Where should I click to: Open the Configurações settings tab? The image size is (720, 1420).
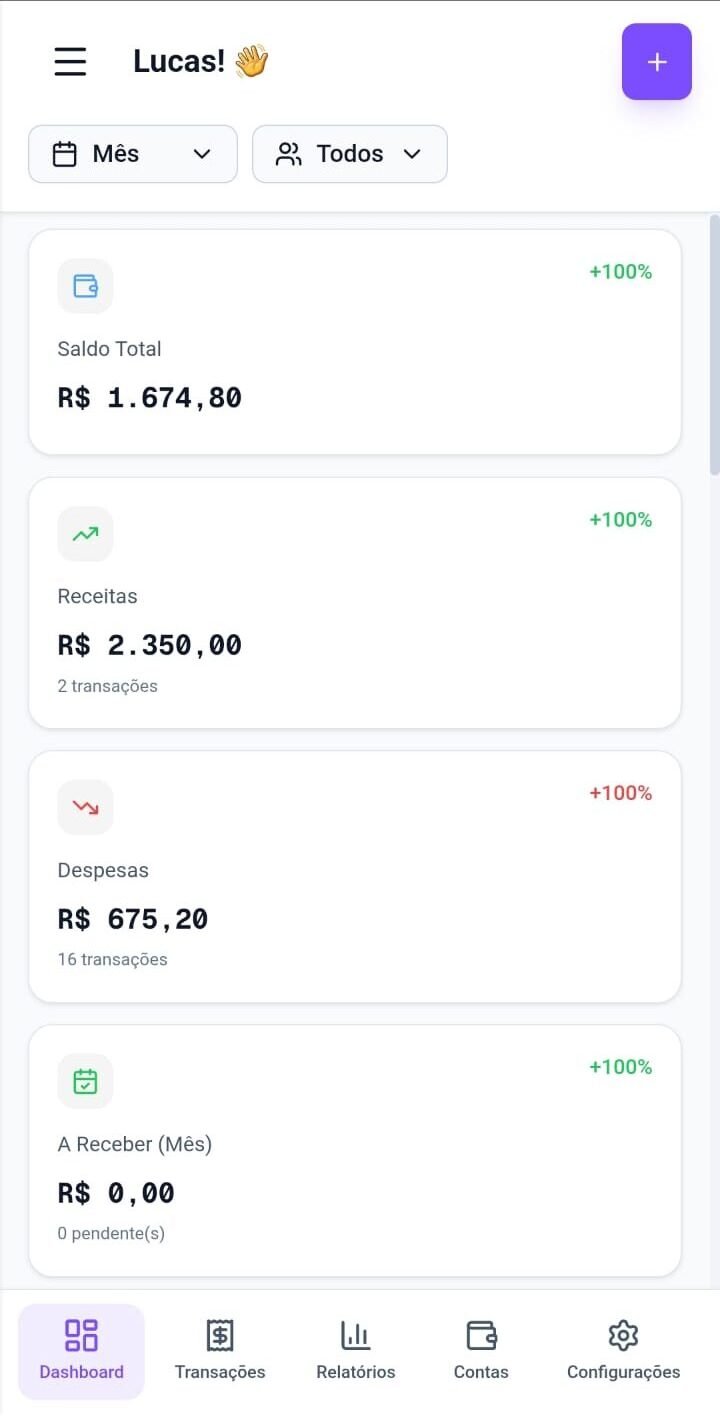click(623, 1350)
